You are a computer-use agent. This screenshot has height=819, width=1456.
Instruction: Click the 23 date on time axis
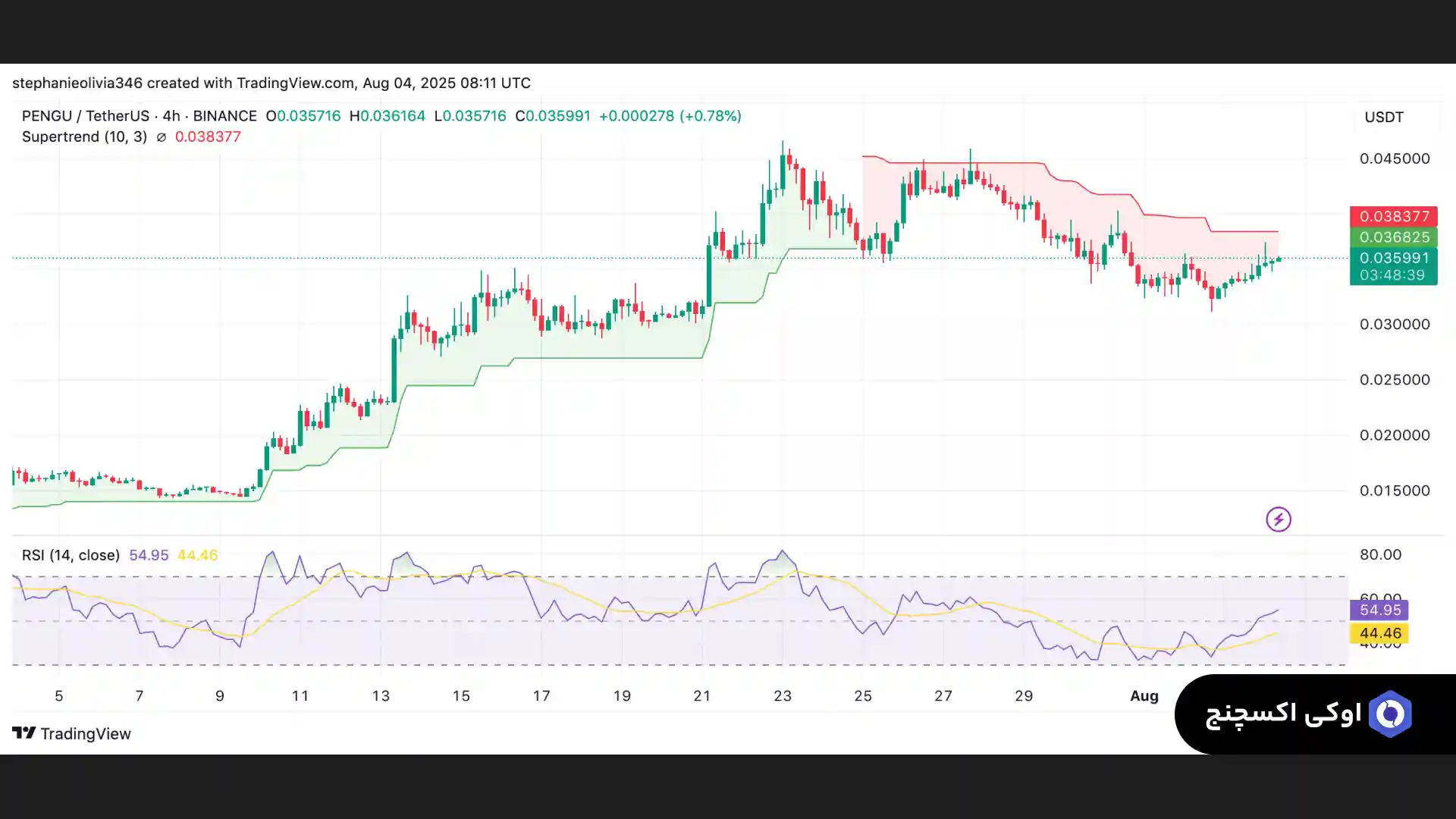(x=782, y=695)
